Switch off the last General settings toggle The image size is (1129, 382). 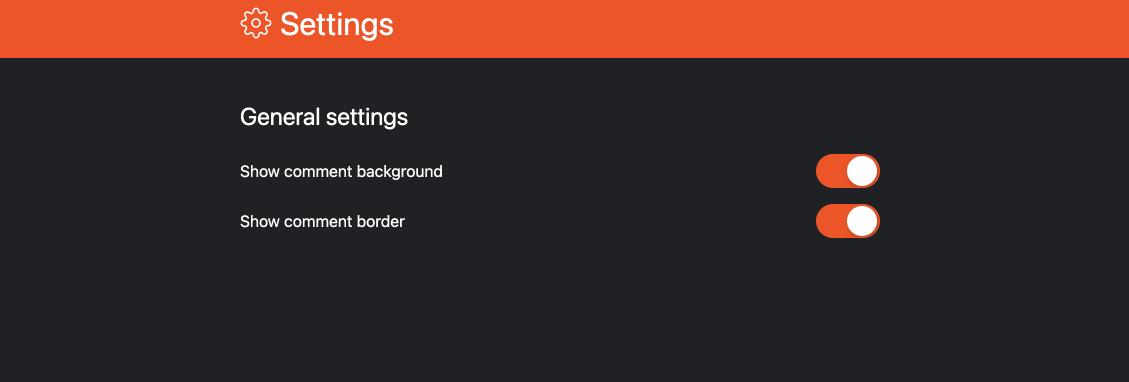point(847,221)
